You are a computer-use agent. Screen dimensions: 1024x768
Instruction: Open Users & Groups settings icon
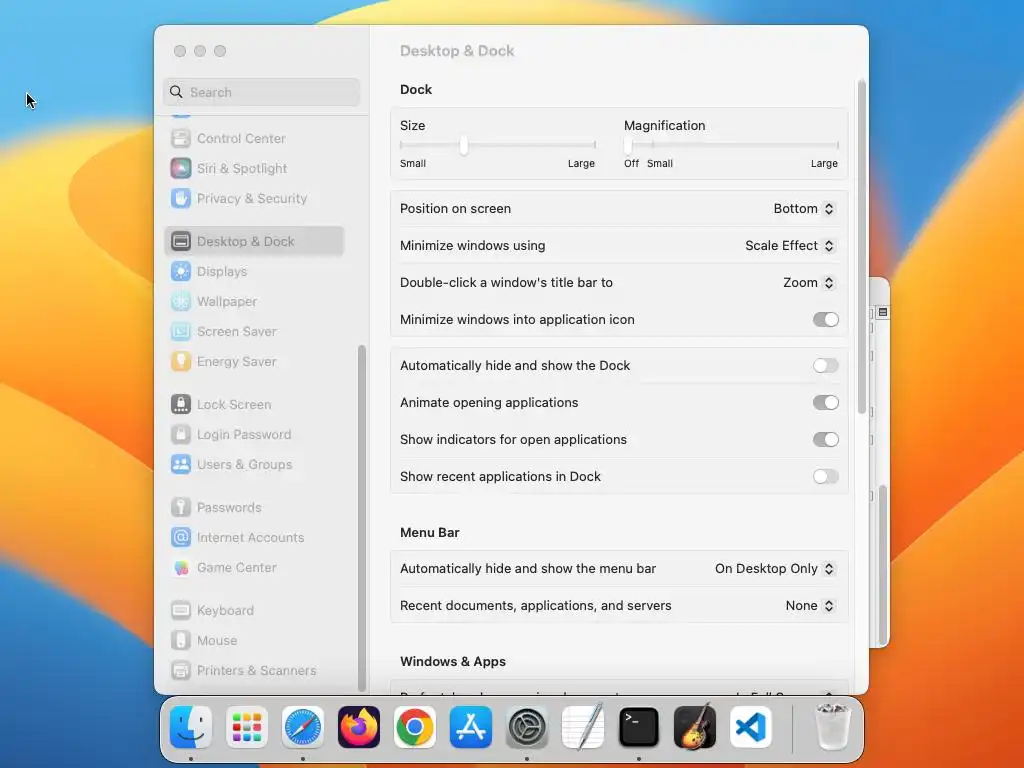point(181,465)
